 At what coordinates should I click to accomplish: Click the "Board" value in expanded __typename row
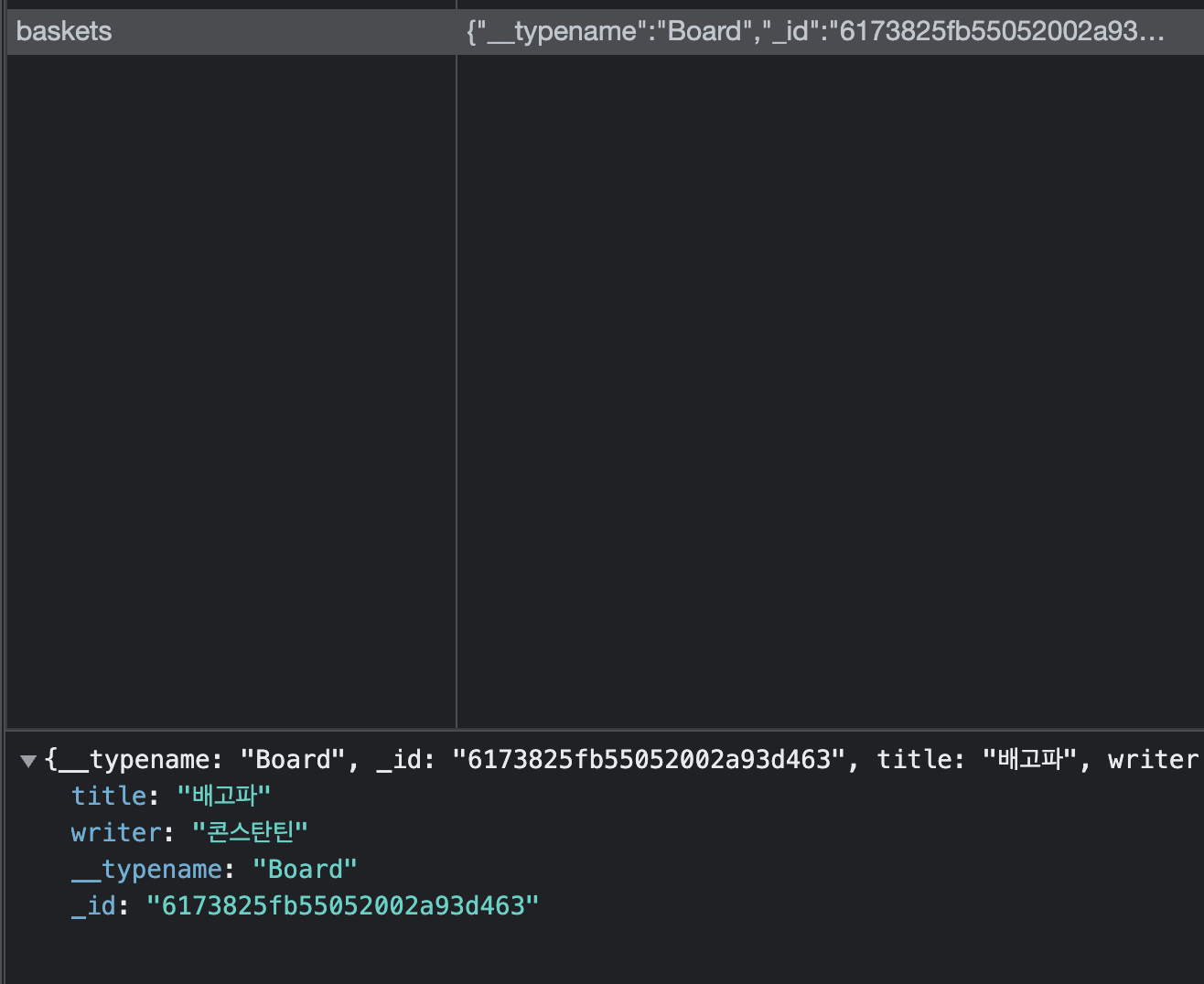click(x=305, y=869)
